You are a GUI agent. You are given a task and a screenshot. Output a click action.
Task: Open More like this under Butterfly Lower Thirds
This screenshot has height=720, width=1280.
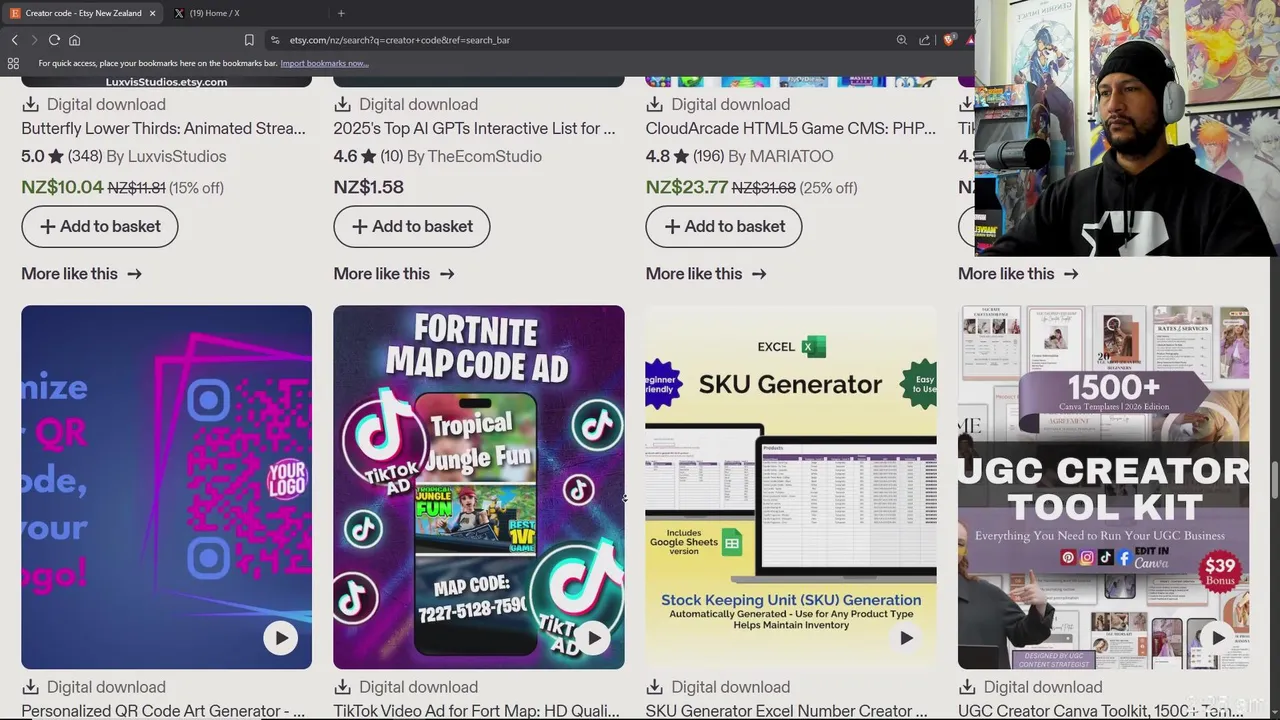coord(81,273)
